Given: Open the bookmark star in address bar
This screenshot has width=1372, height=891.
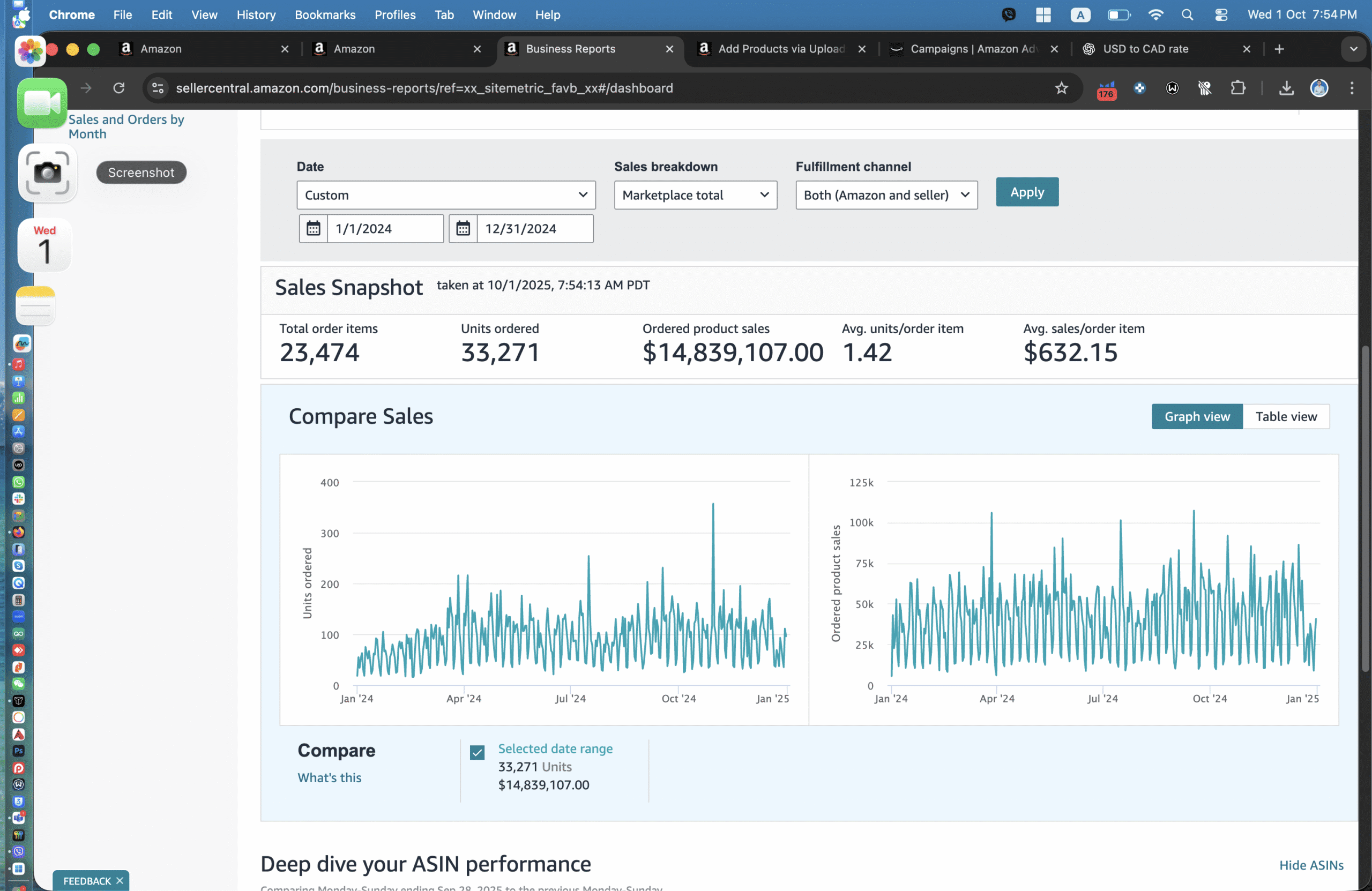Looking at the screenshot, I should [x=1061, y=88].
